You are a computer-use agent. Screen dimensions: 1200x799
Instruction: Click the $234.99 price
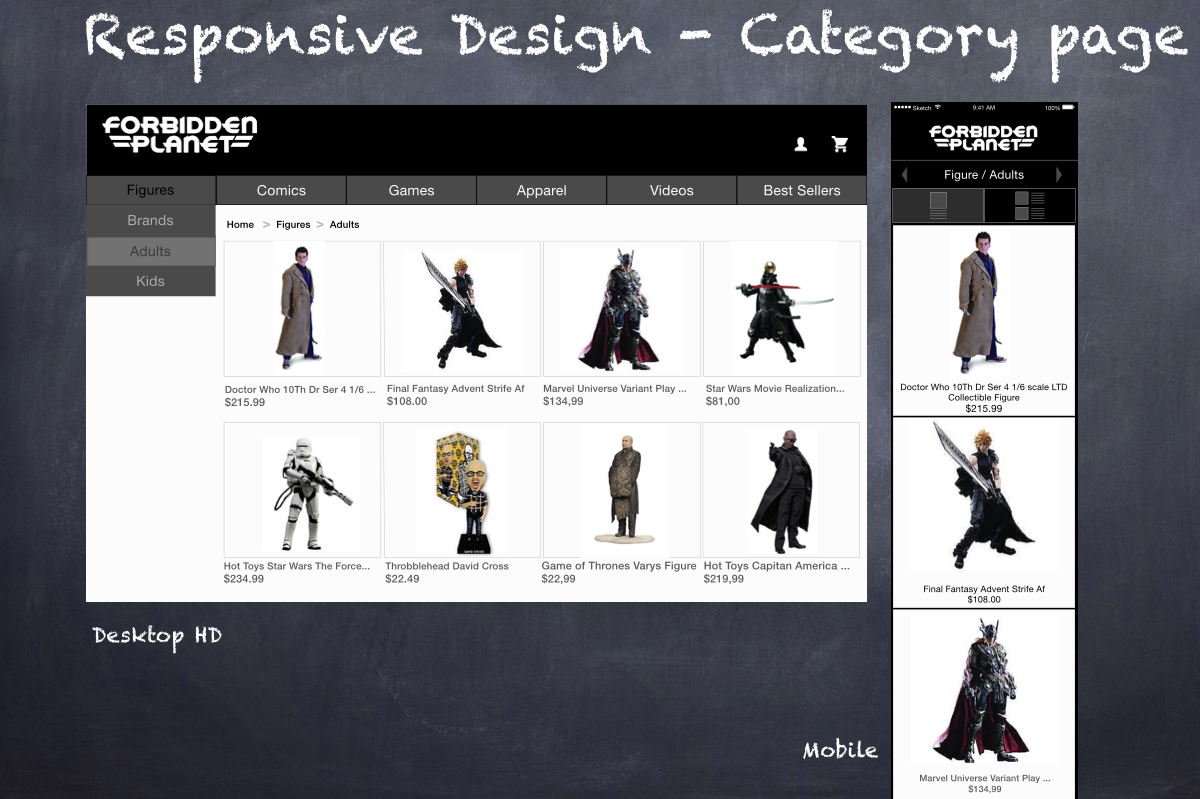point(244,579)
